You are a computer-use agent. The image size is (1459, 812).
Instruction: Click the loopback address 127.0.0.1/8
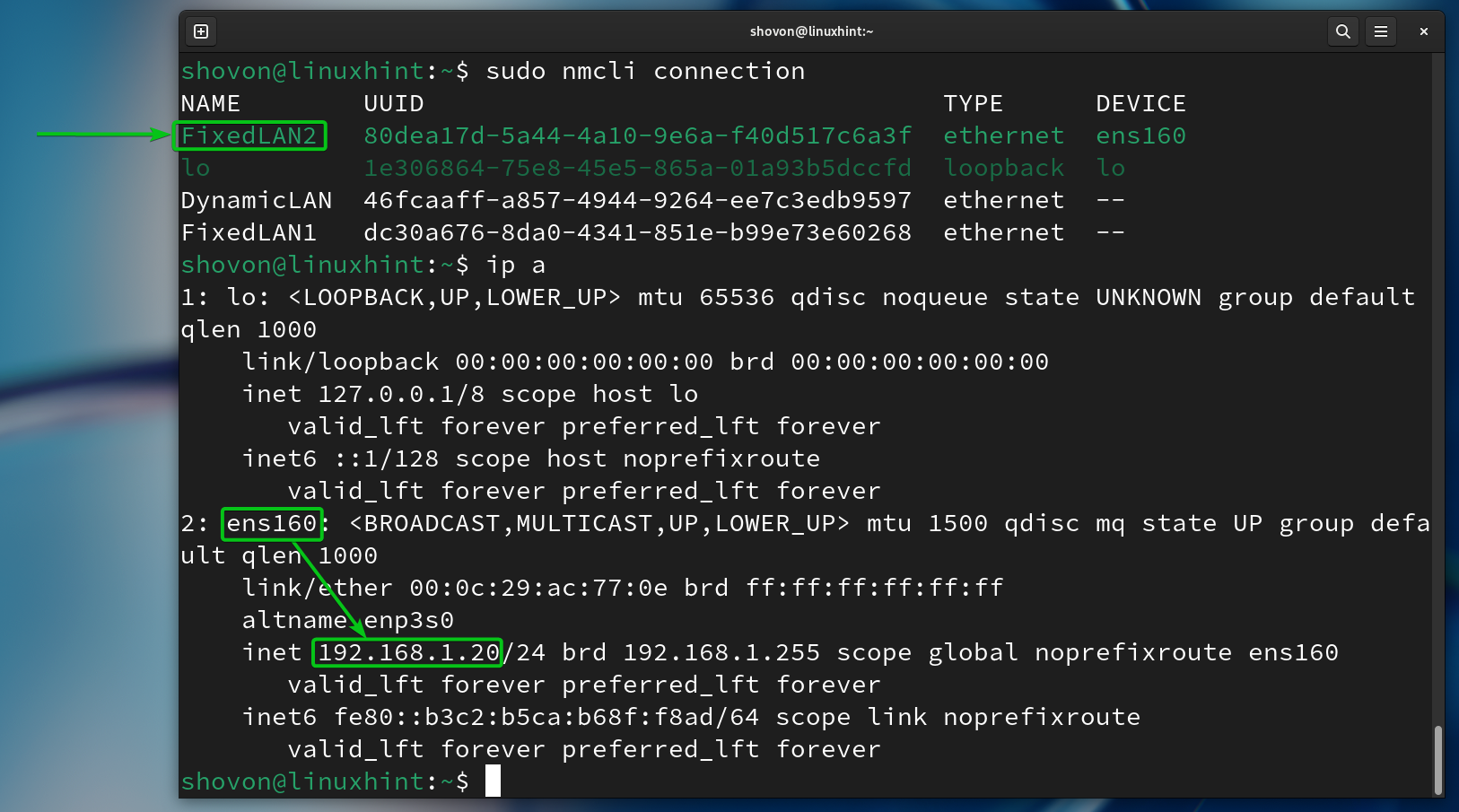point(401,394)
